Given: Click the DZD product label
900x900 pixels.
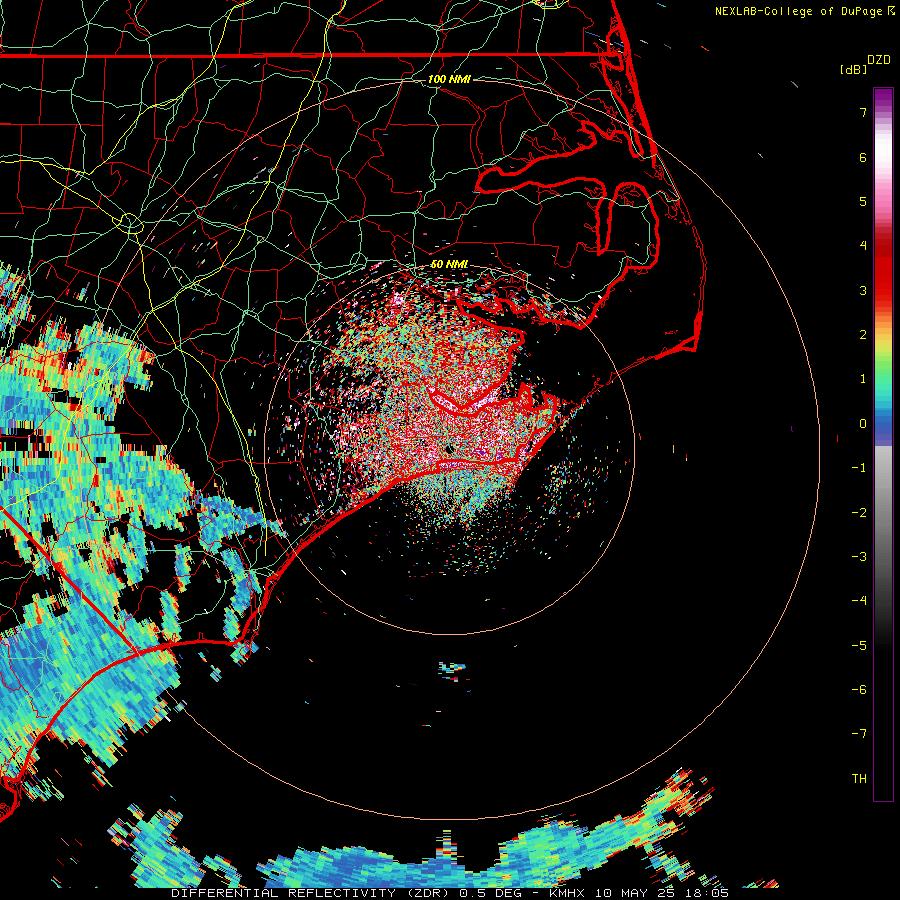Looking at the screenshot, I should [879, 60].
